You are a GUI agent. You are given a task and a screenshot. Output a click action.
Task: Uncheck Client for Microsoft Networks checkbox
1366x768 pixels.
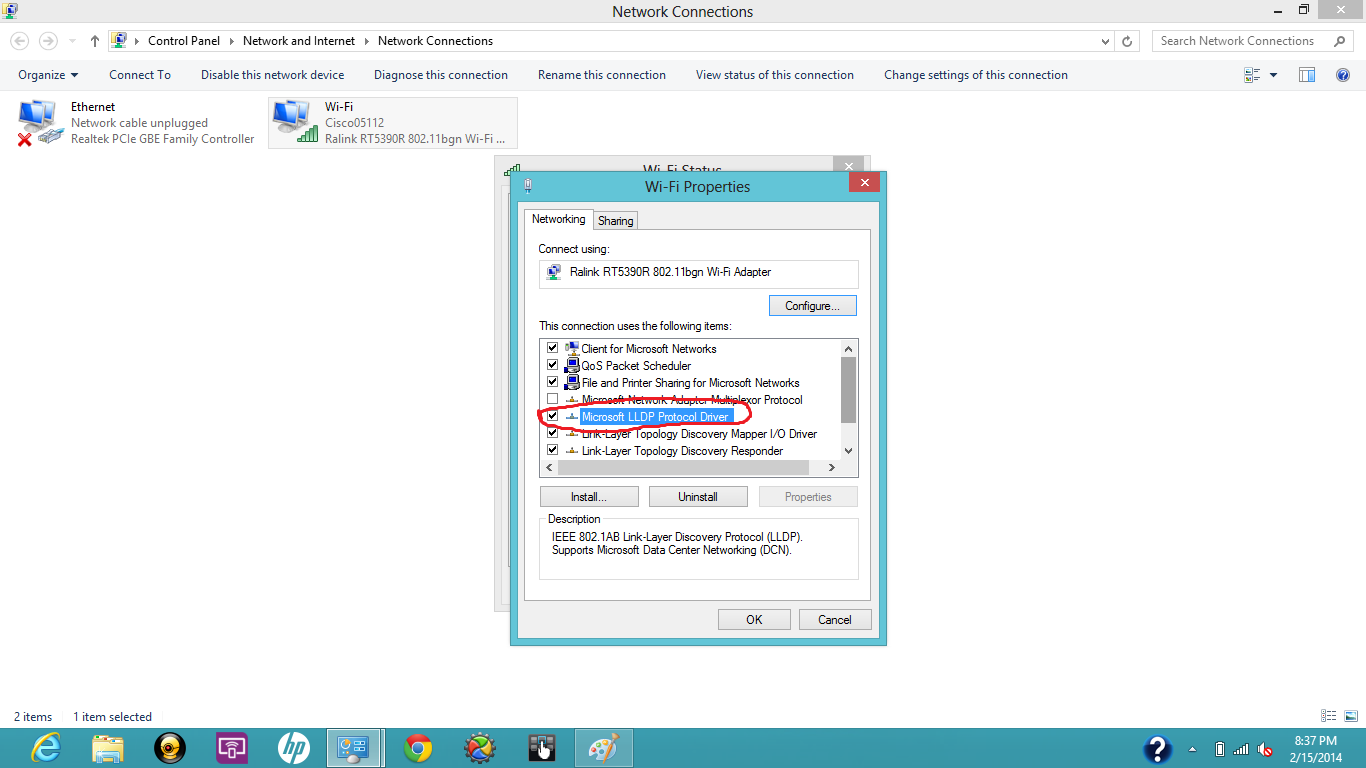(552, 348)
